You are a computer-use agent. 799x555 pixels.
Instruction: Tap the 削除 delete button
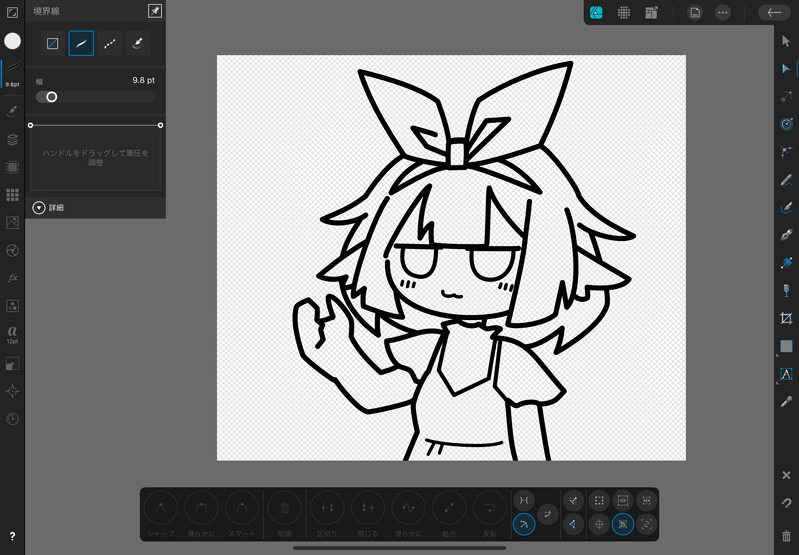285,514
